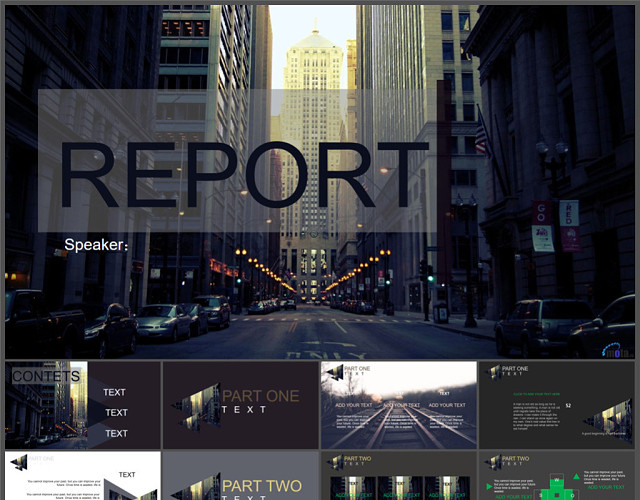Image resolution: width=640 pixels, height=500 pixels.
Task: Click the arrow logo on PART TWO photos slide
Action: pos(335,462)
